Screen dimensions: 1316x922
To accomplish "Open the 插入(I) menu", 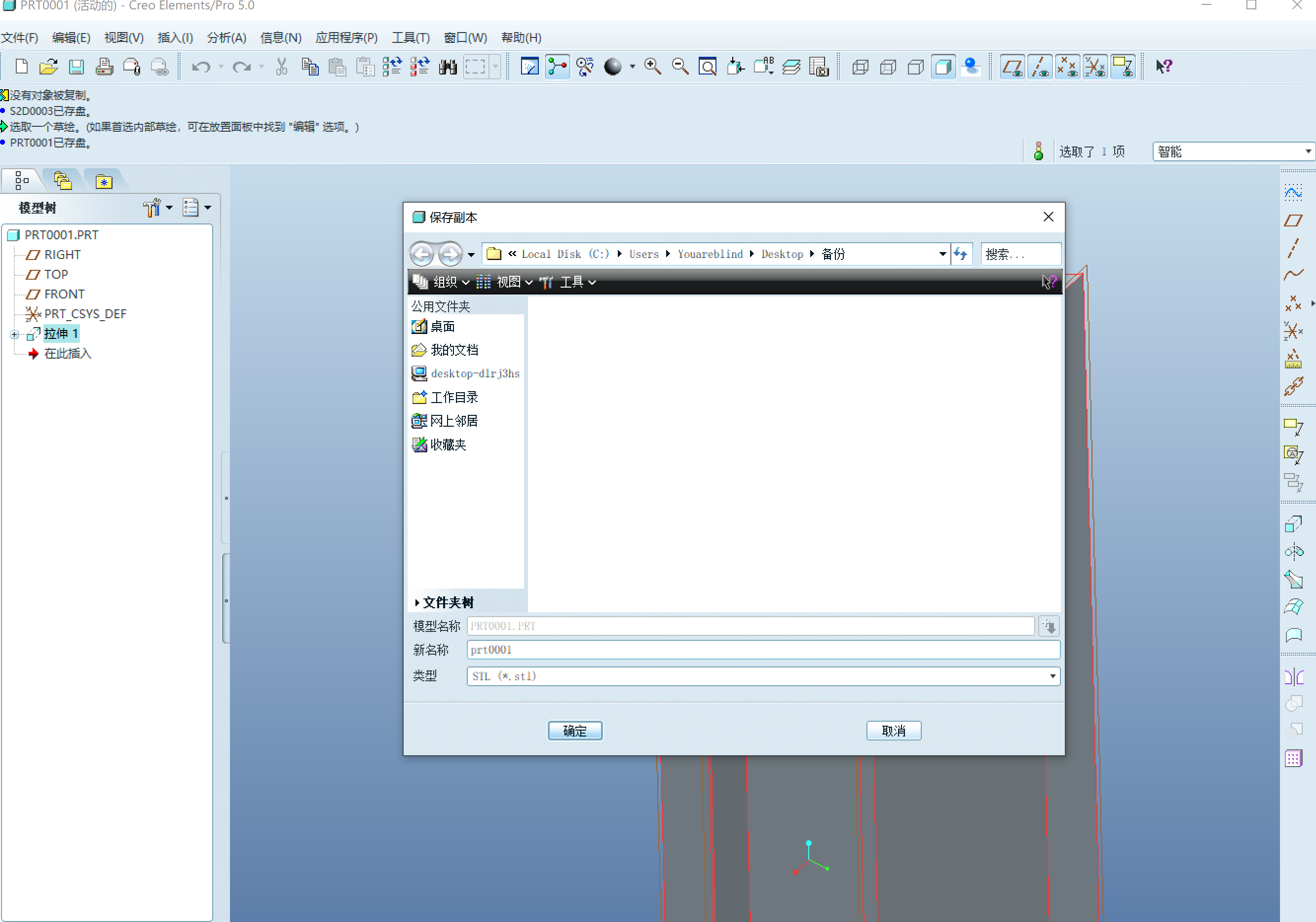I will [174, 37].
